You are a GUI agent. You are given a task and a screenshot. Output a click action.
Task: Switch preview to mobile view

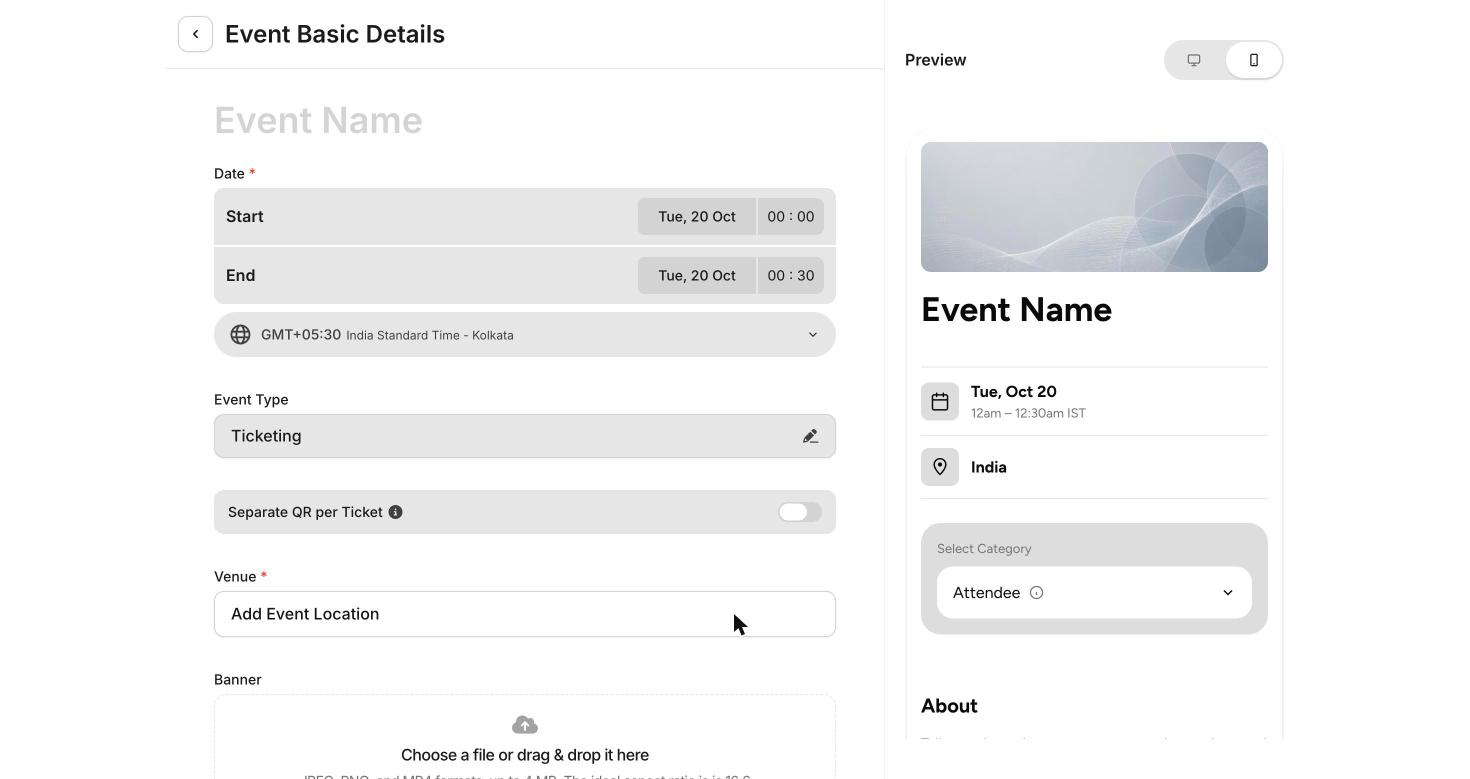1254,60
